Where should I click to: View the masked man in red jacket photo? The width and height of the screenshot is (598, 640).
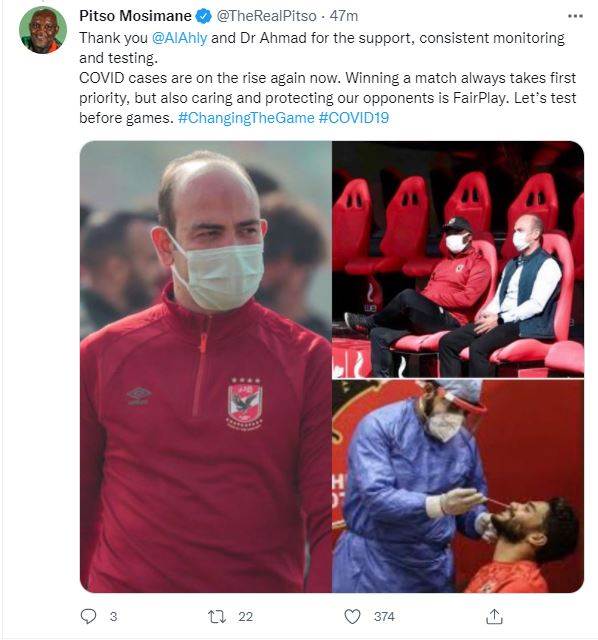click(x=206, y=367)
